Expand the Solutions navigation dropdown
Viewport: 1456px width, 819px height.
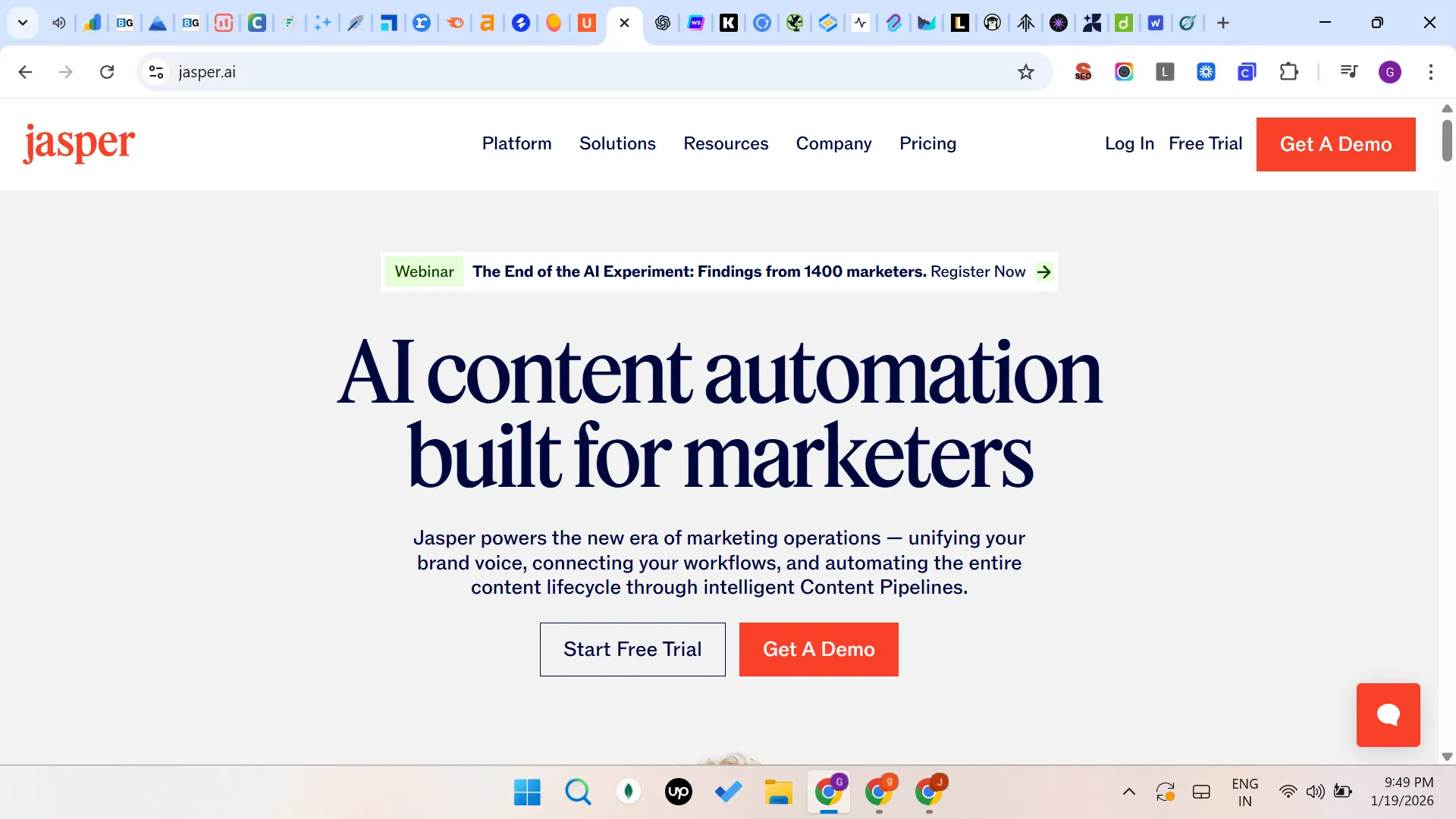click(617, 144)
